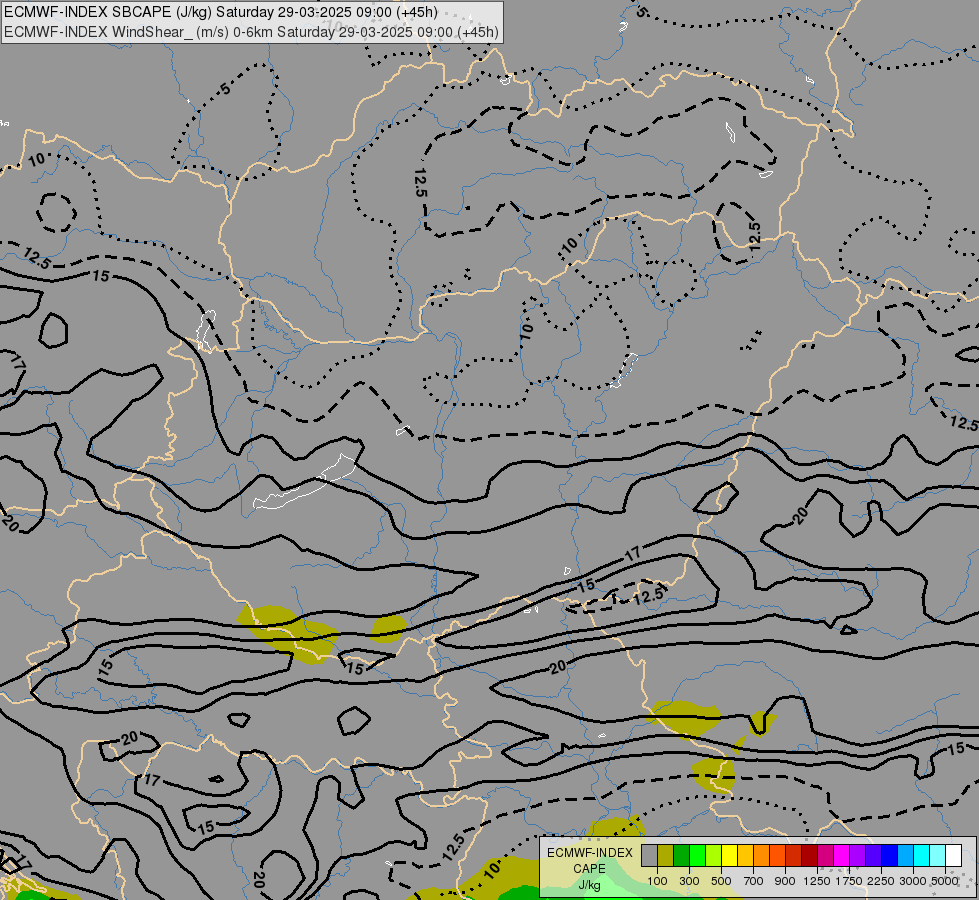Select the brick red legend swatch
This screenshot has height=900, width=979.
pyautogui.click(x=794, y=856)
